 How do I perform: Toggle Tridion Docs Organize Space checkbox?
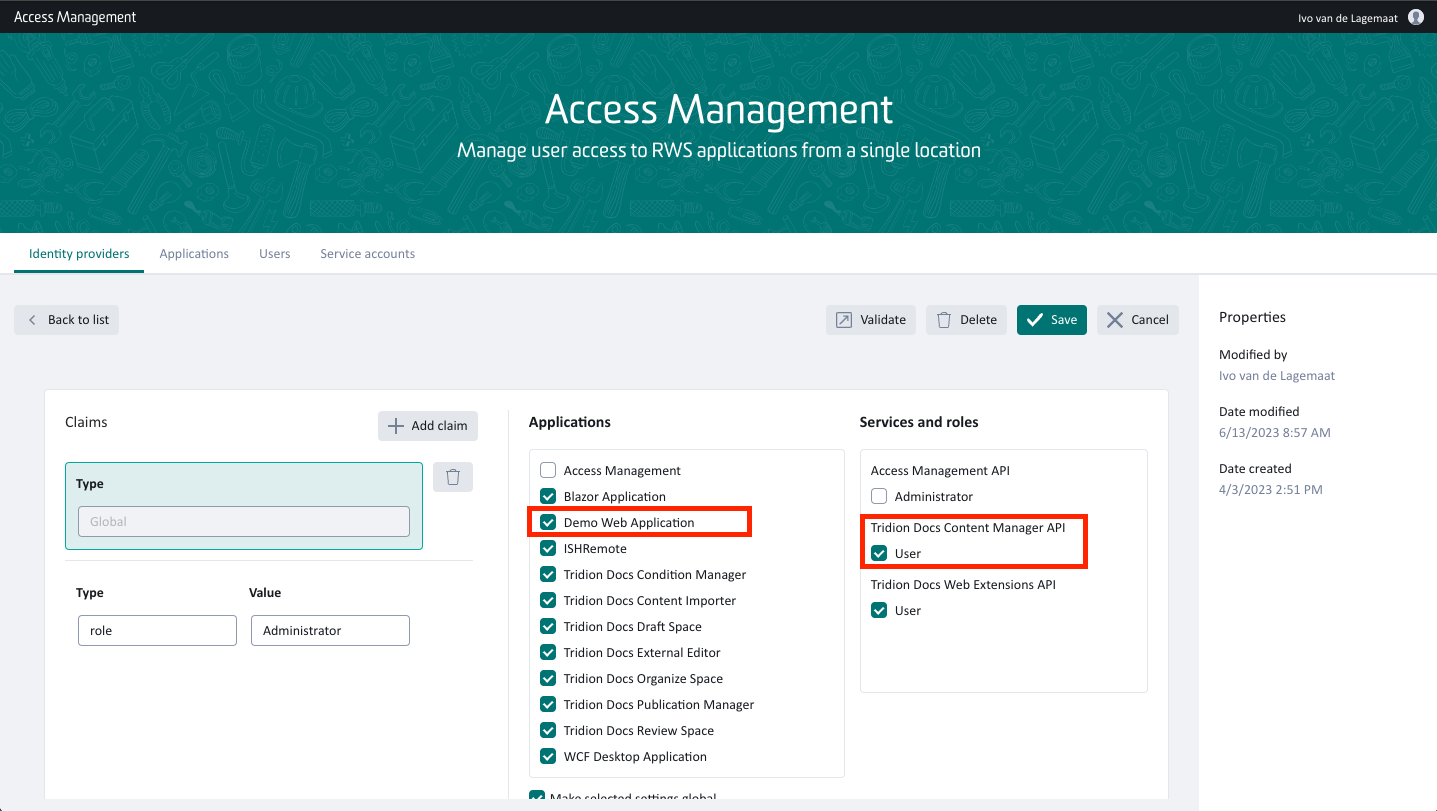[x=548, y=678]
